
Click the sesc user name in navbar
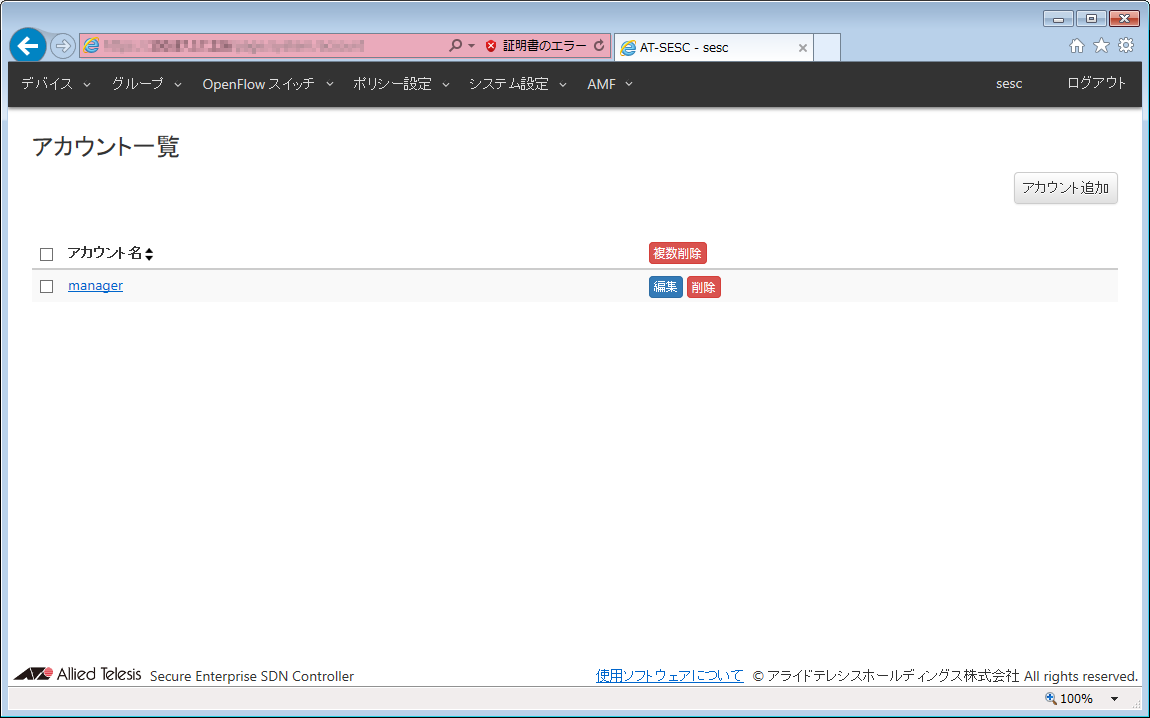(x=1008, y=84)
